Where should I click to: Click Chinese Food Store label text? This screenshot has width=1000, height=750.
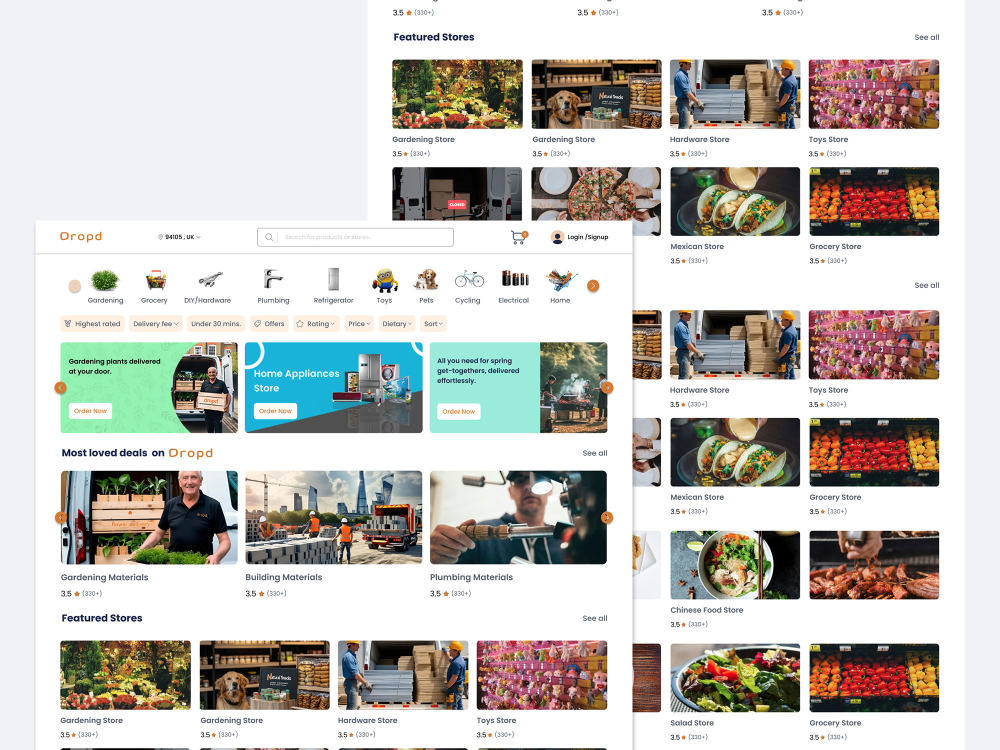707,610
